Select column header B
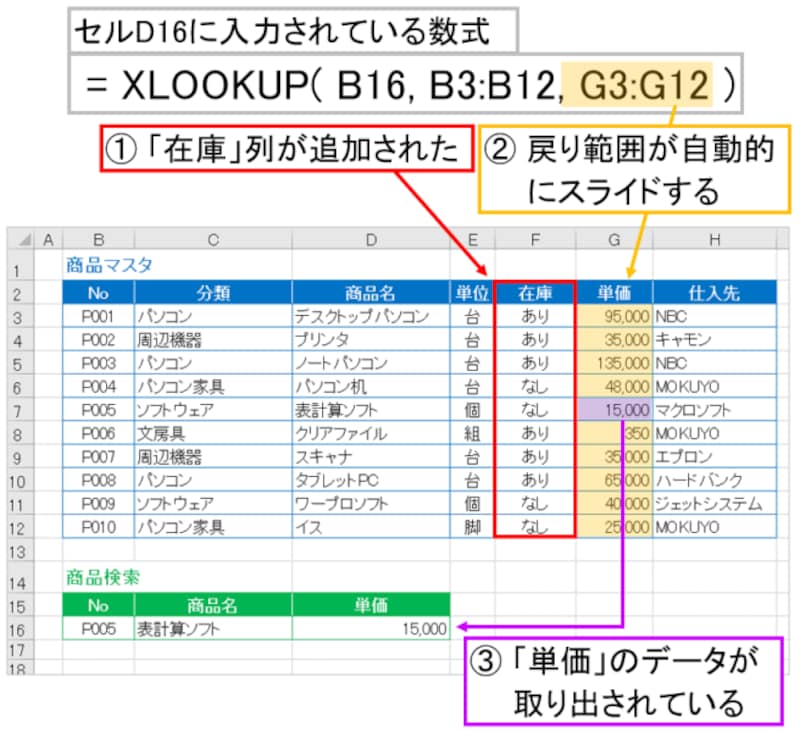The height and width of the screenshot is (732, 800). pyautogui.click(x=97, y=239)
